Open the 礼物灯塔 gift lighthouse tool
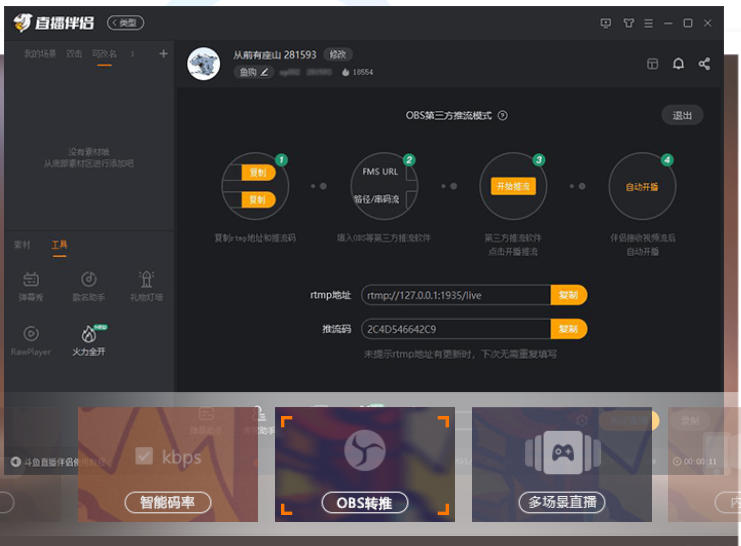The image size is (741, 546). [146, 286]
